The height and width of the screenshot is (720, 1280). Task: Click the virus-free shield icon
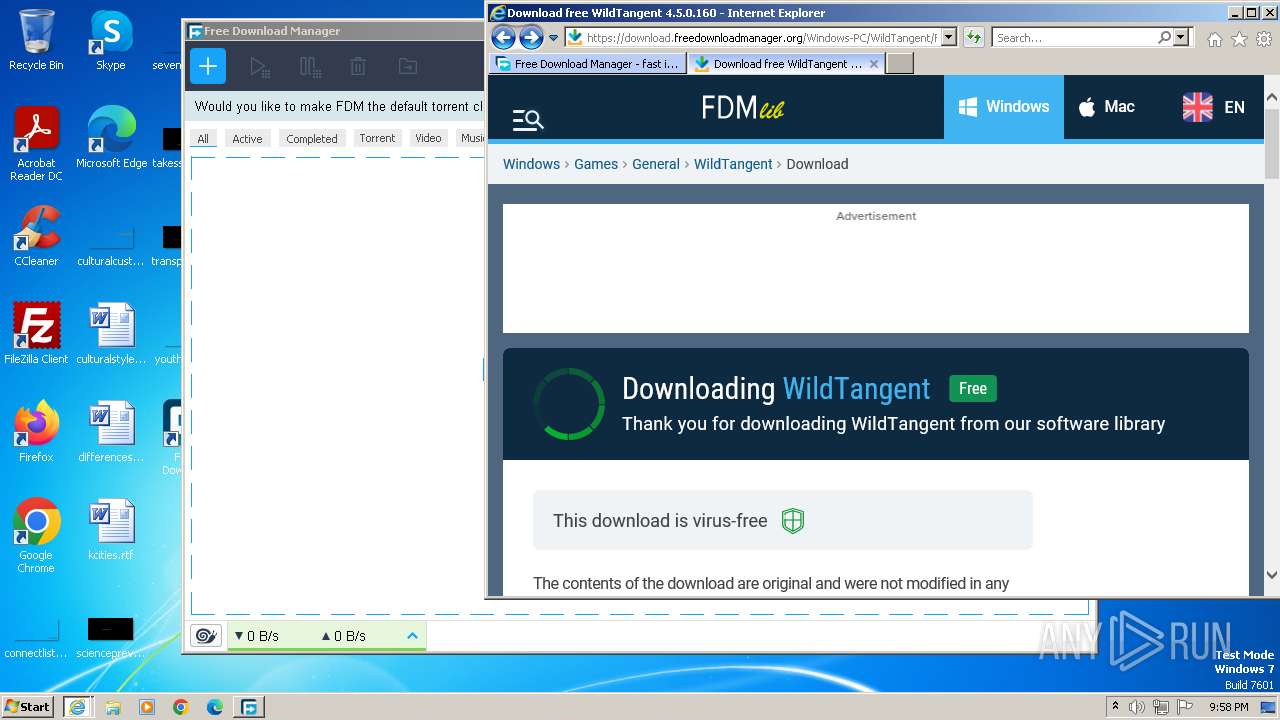click(x=793, y=521)
